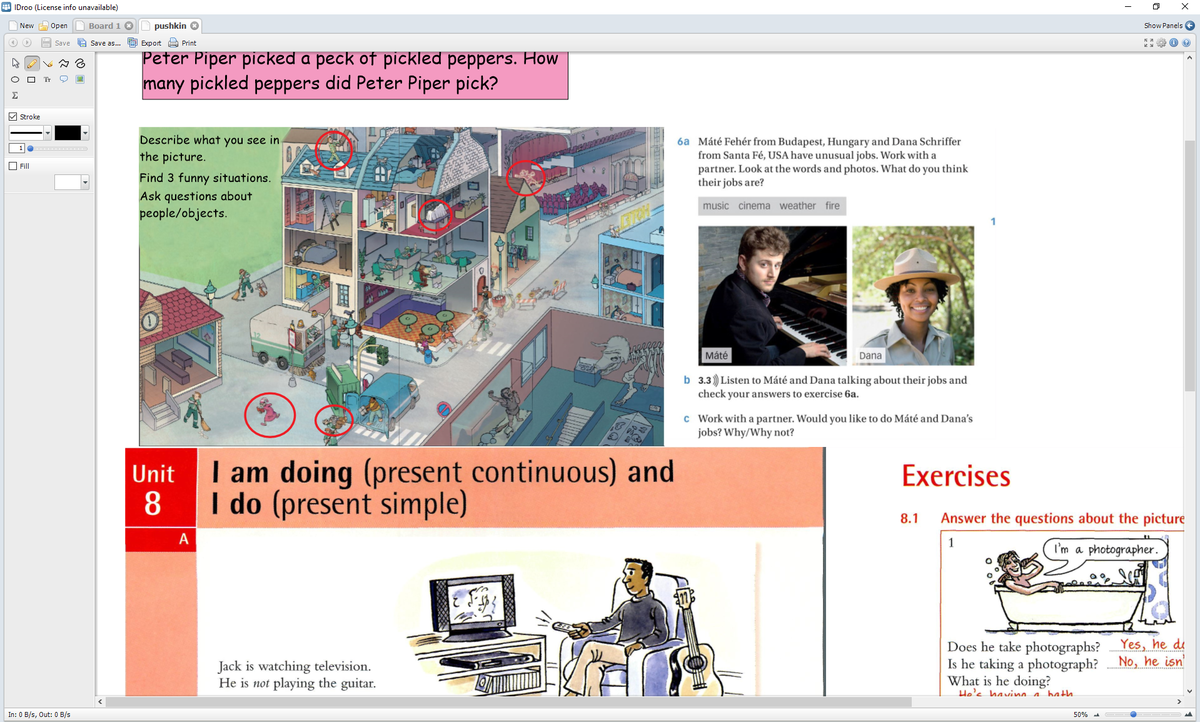The image size is (1200, 722).
Task: Click the Export button
Action: pos(145,43)
